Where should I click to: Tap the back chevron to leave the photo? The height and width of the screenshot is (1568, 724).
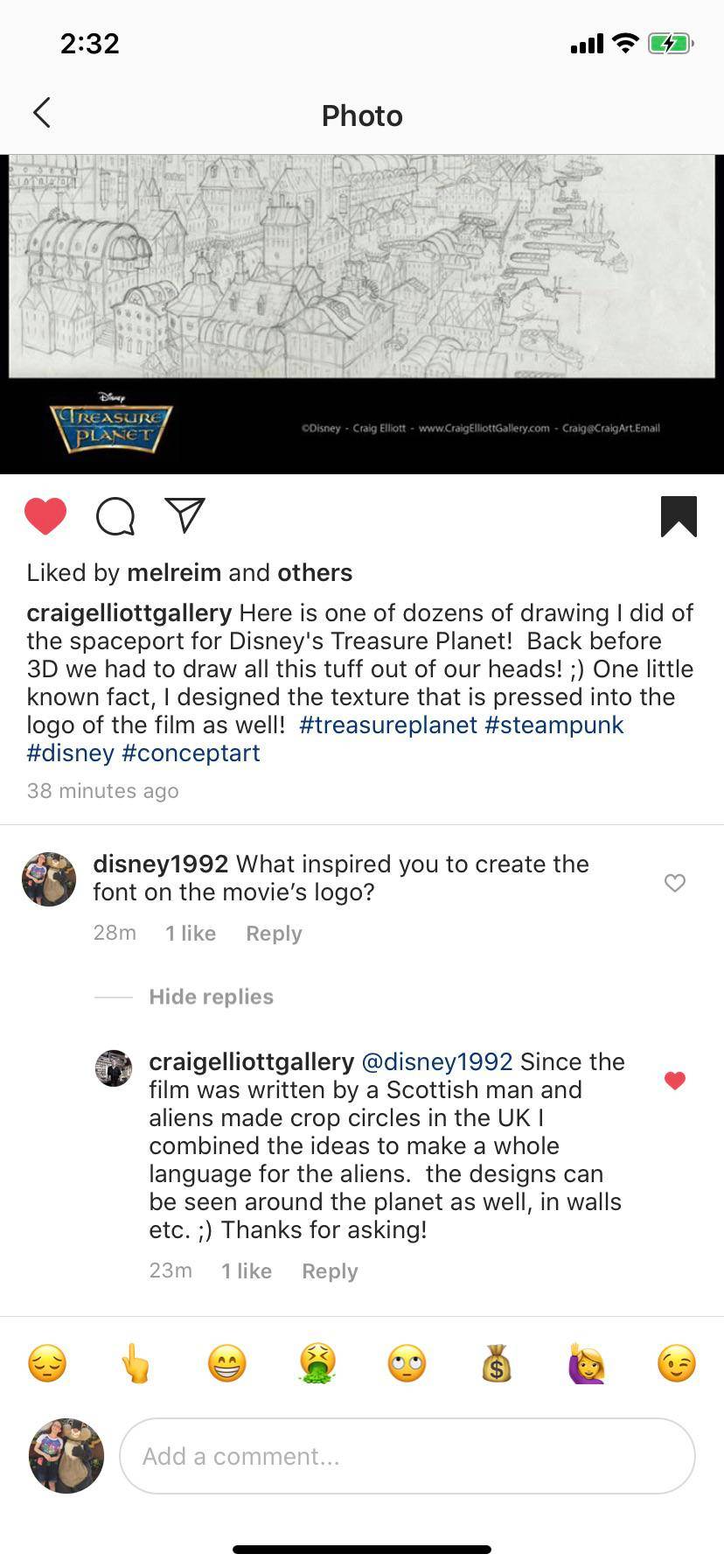coord(42,113)
